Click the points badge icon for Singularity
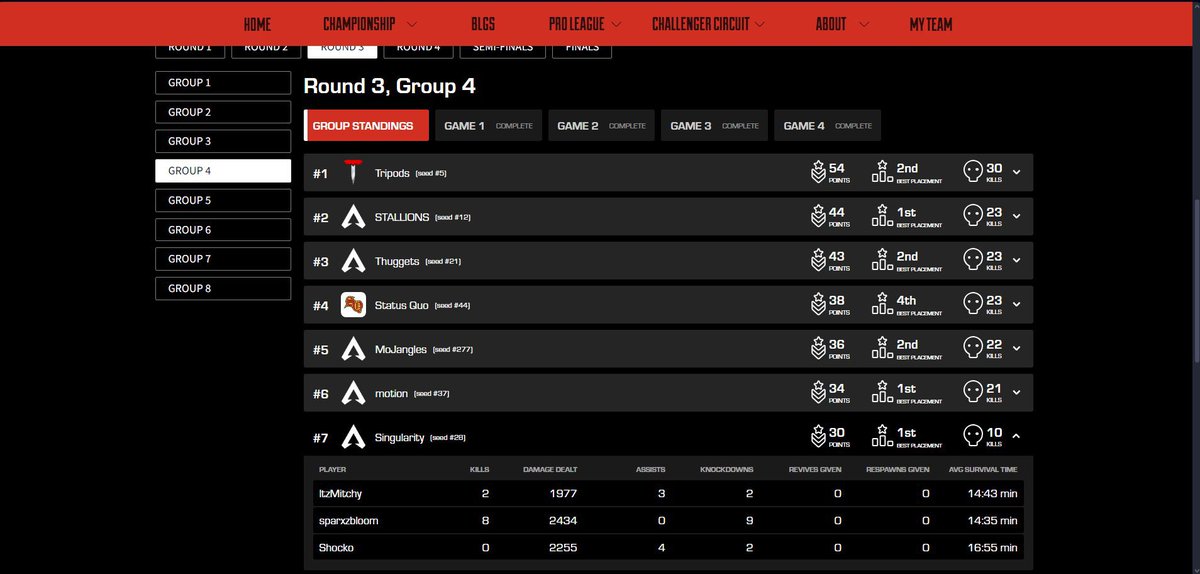The height and width of the screenshot is (574, 1200). coord(818,437)
